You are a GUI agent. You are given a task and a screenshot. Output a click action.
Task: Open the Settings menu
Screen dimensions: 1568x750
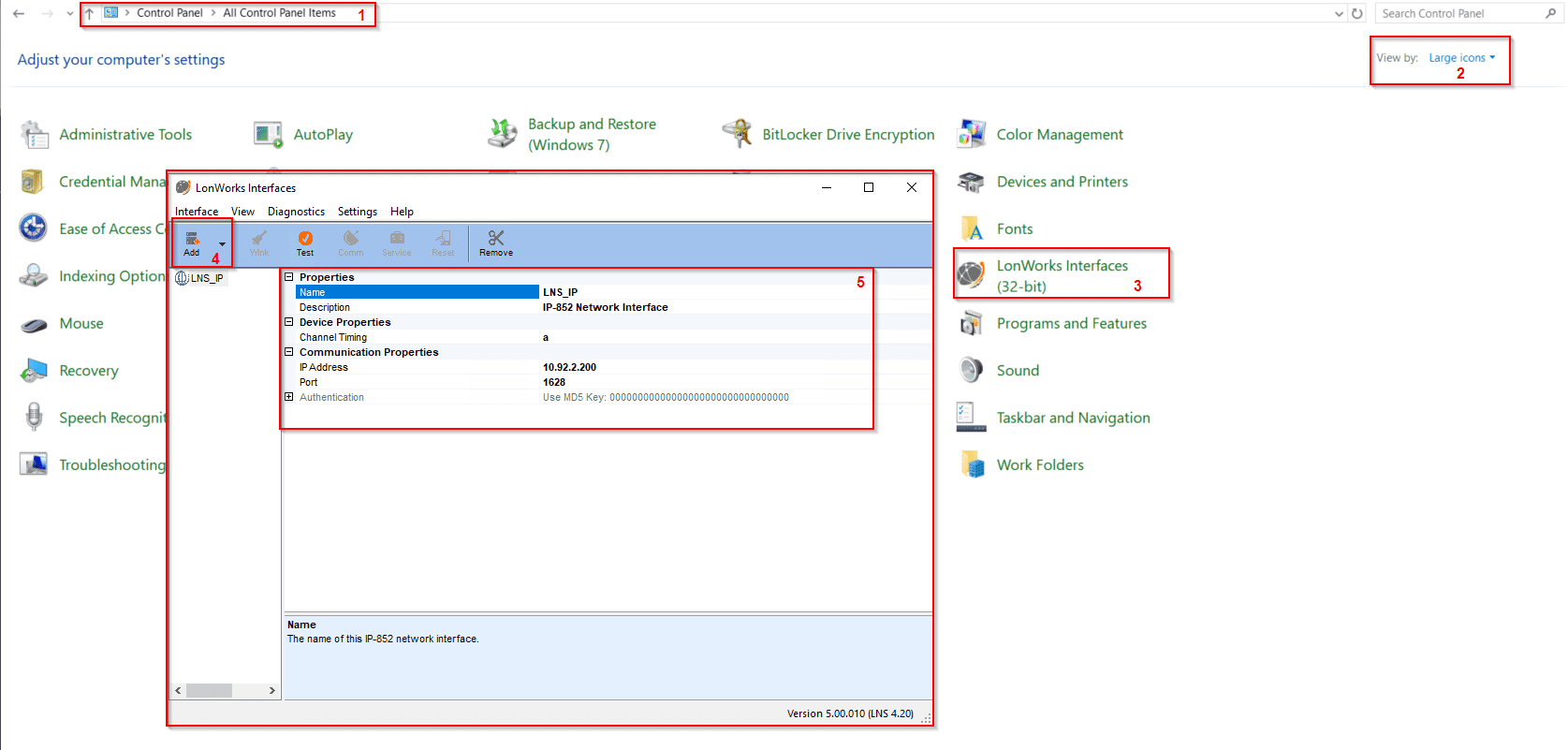[357, 212]
